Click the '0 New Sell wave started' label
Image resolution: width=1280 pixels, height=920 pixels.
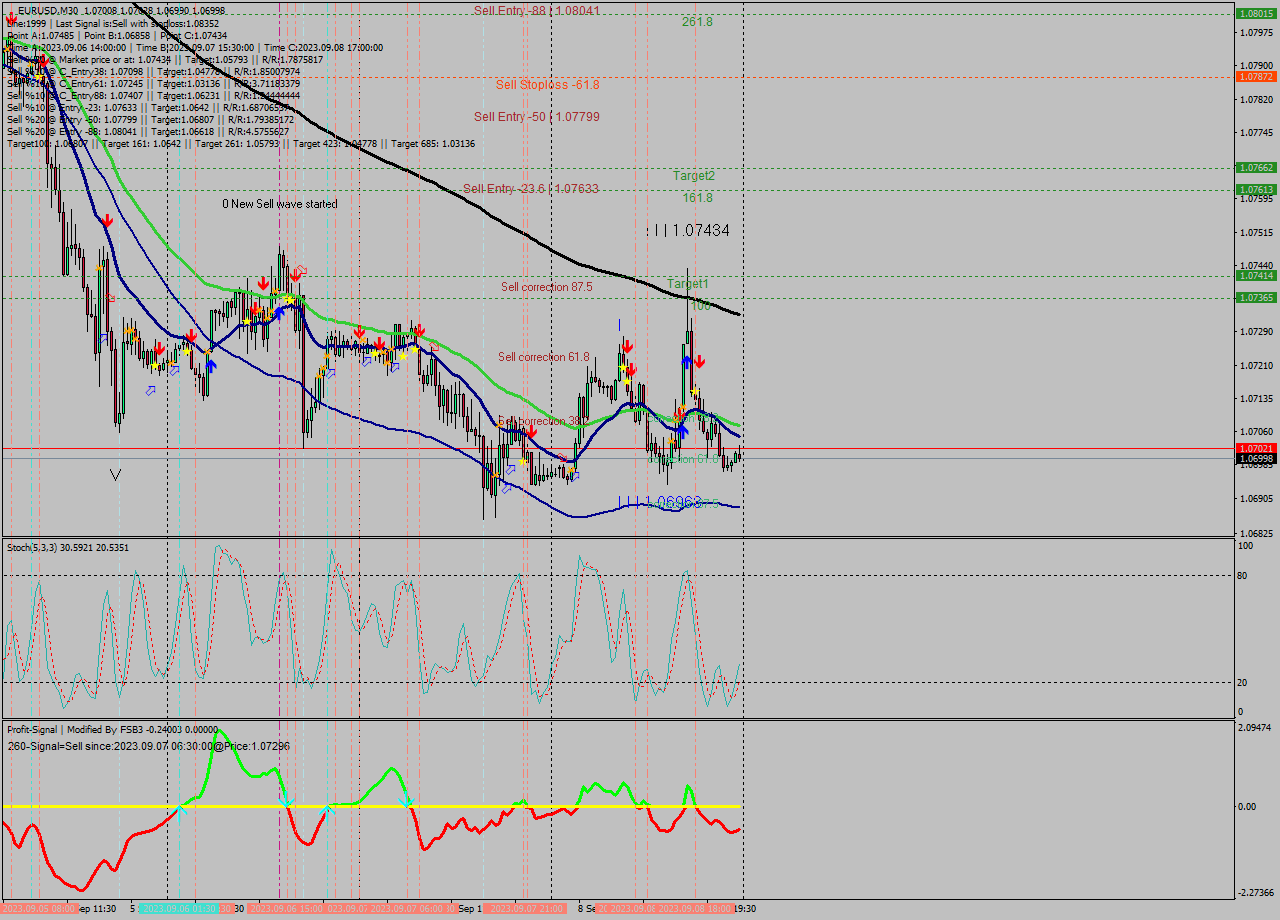tap(278, 203)
